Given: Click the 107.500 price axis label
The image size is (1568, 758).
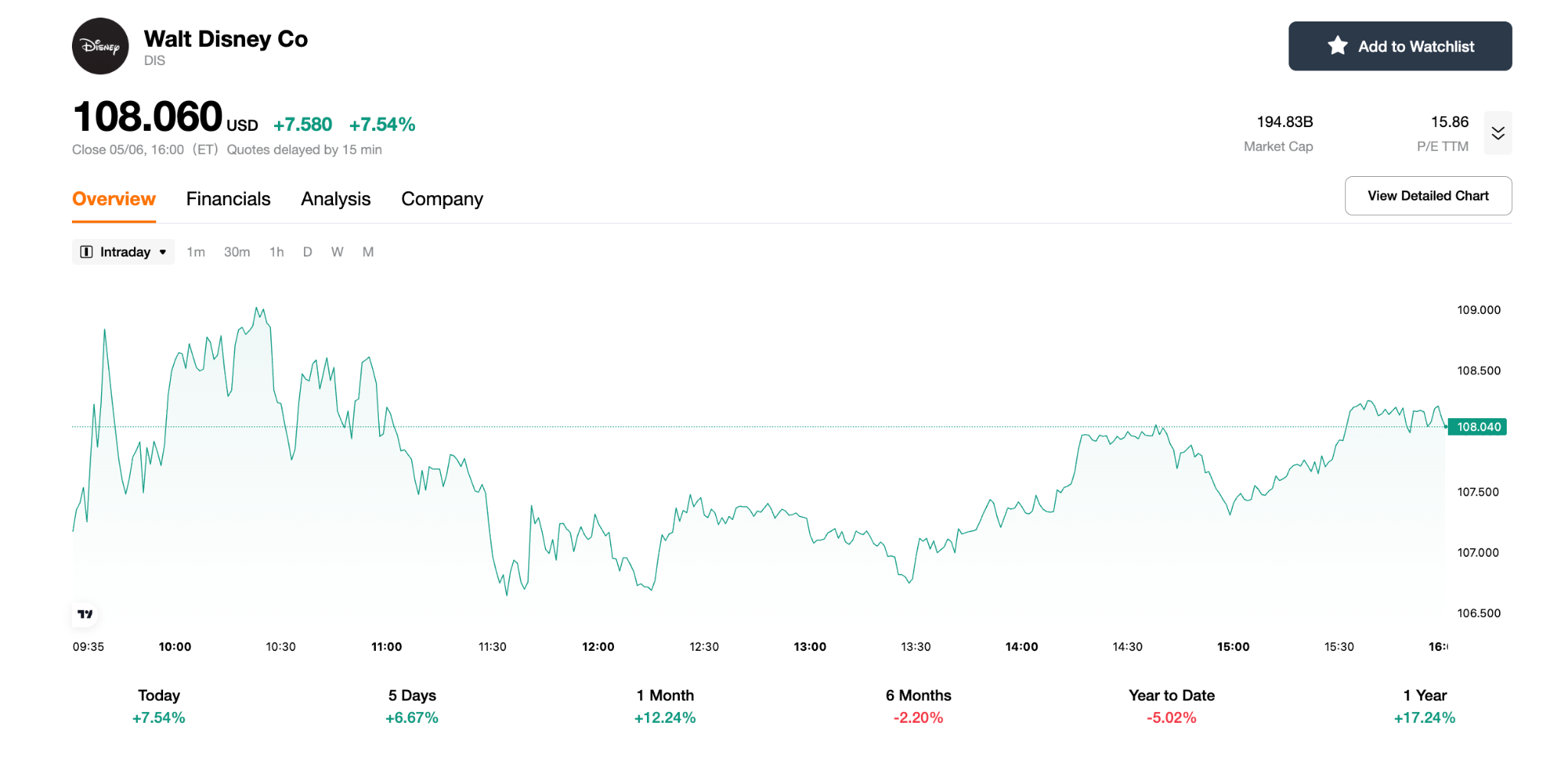Looking at the screenshot, I should 1478,492.
